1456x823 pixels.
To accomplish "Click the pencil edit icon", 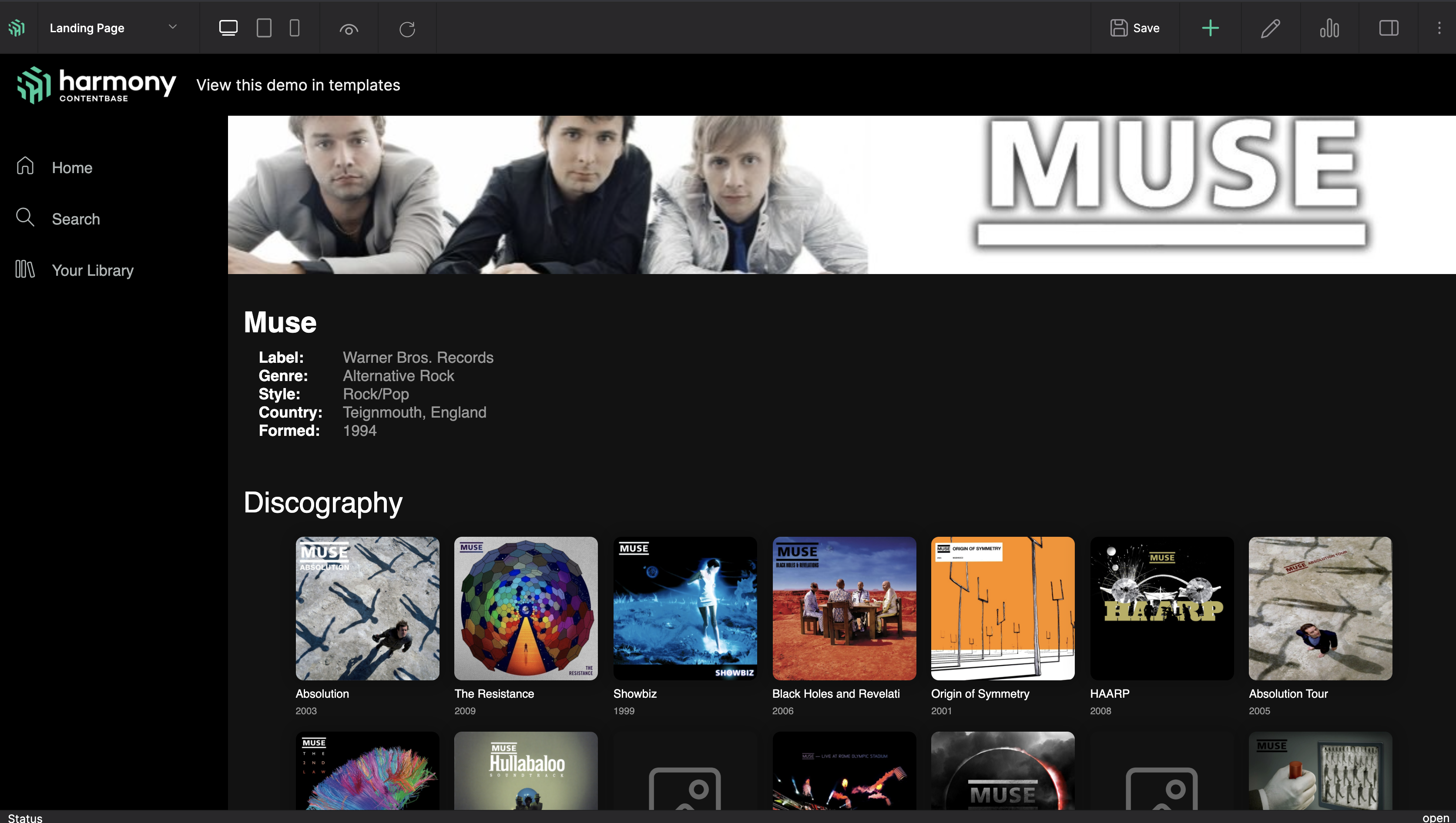I will [1270, 28].
